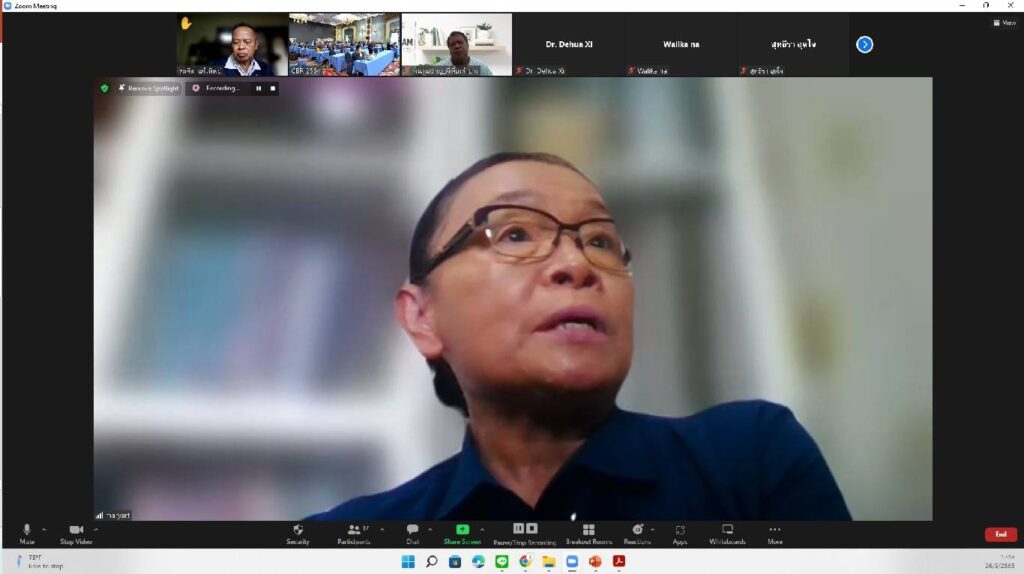Screen dimensions: 1024x574
Task: Open the Chat panel
Action: tap(412, 532)
